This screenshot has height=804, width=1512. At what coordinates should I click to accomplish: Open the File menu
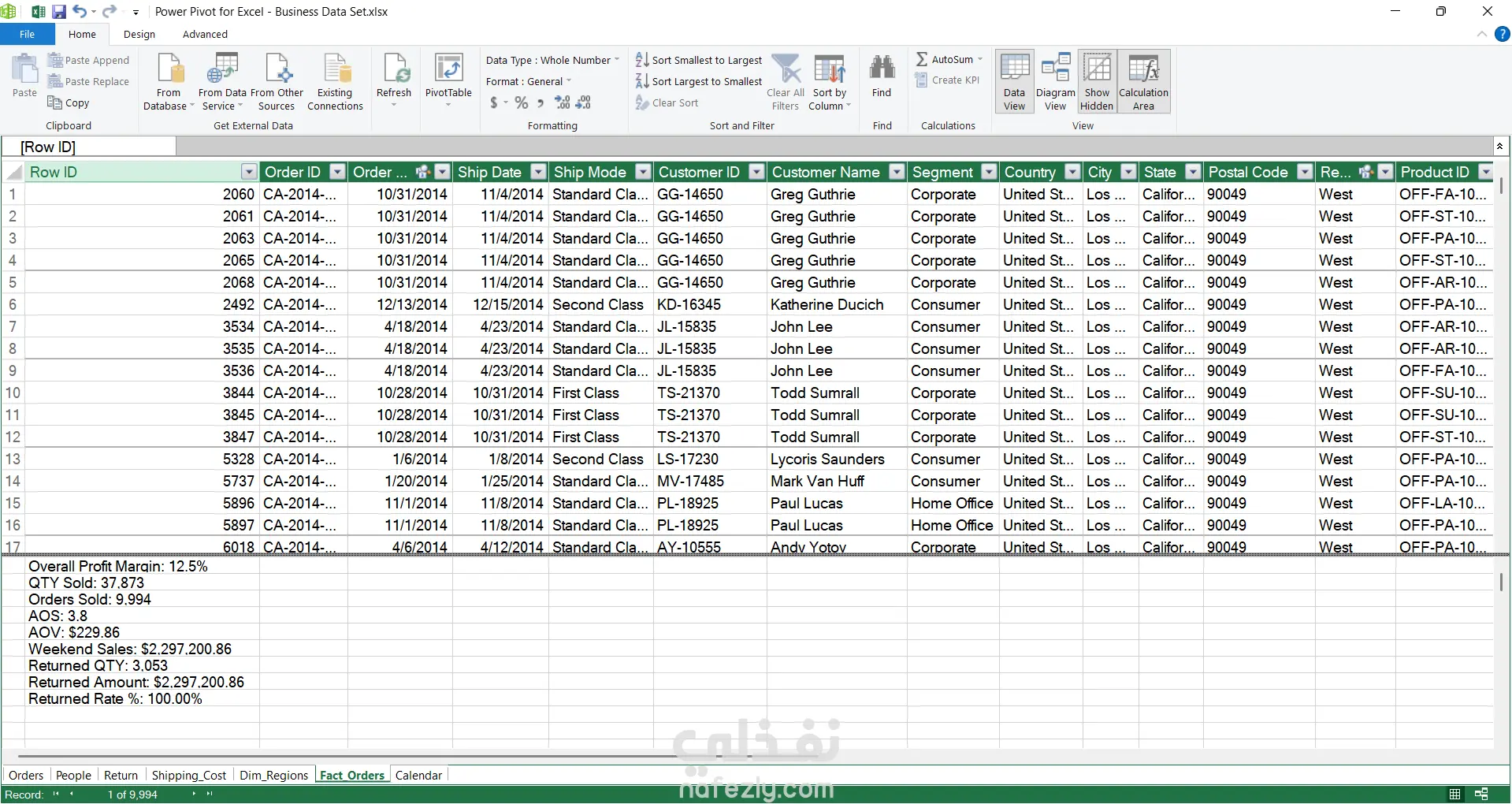coord(28,34)
